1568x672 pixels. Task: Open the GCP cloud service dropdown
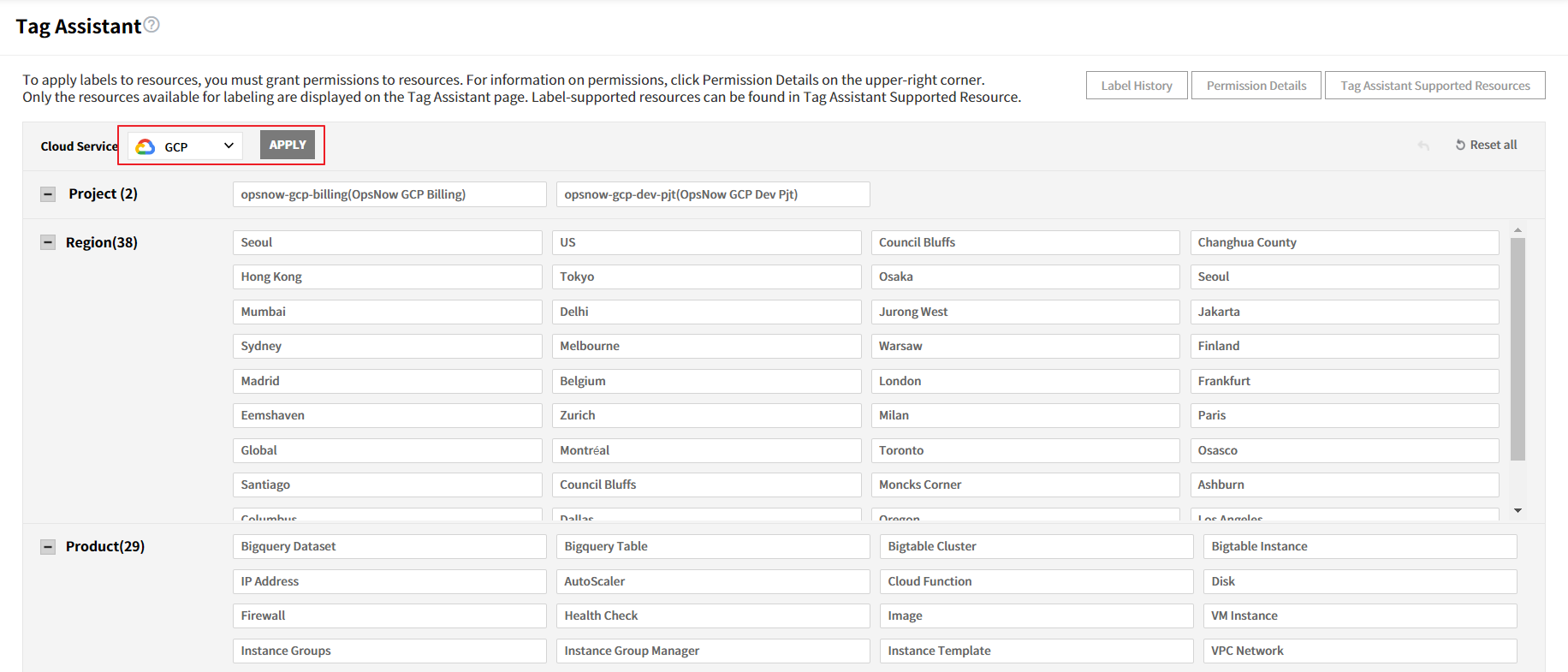click(186, 146)
